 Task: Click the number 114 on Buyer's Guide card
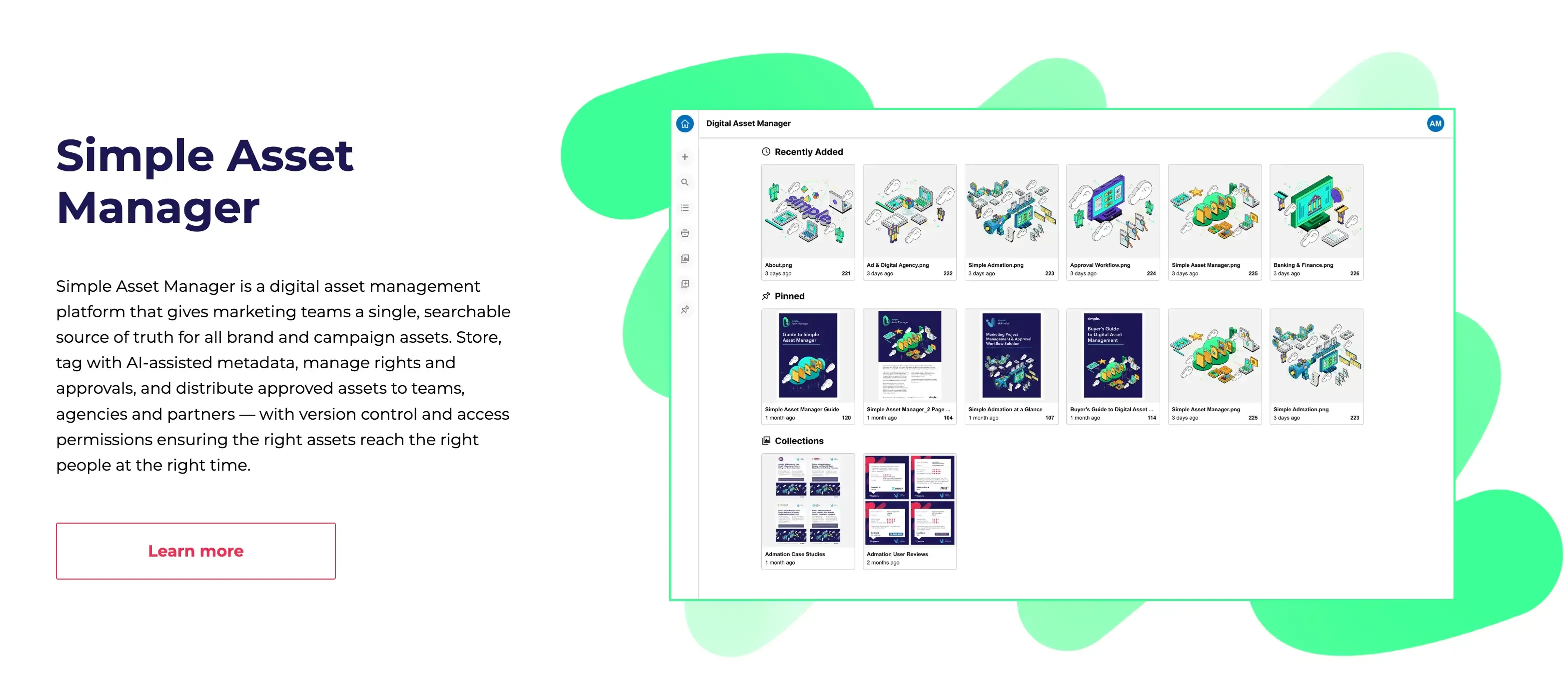(1151, 418)
